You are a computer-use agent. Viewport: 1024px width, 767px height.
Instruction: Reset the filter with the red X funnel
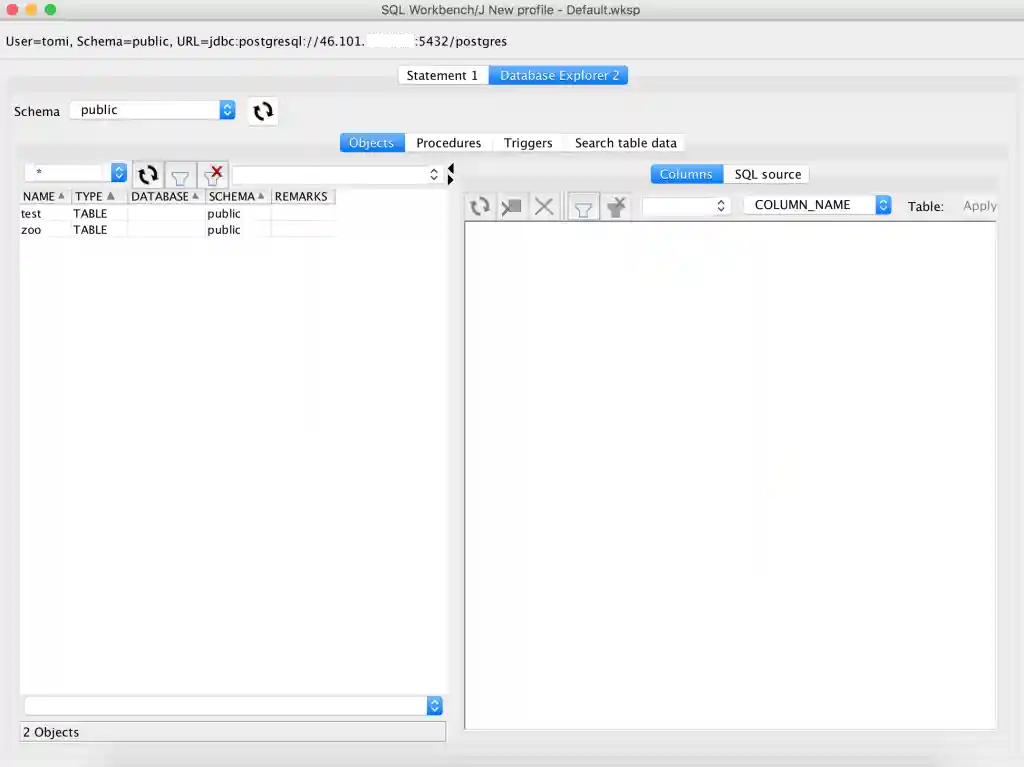pos(213,173)
